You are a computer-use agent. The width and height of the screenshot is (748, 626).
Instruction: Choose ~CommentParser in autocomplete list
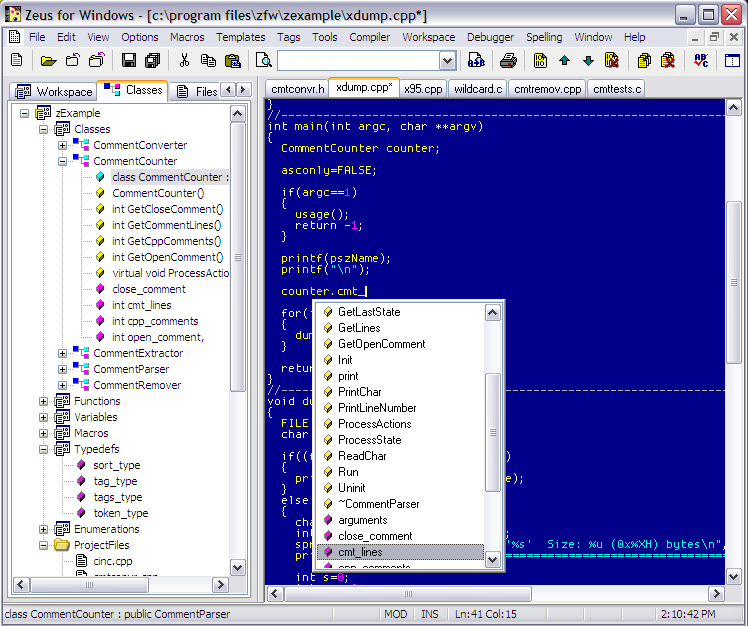coord(379,504)
